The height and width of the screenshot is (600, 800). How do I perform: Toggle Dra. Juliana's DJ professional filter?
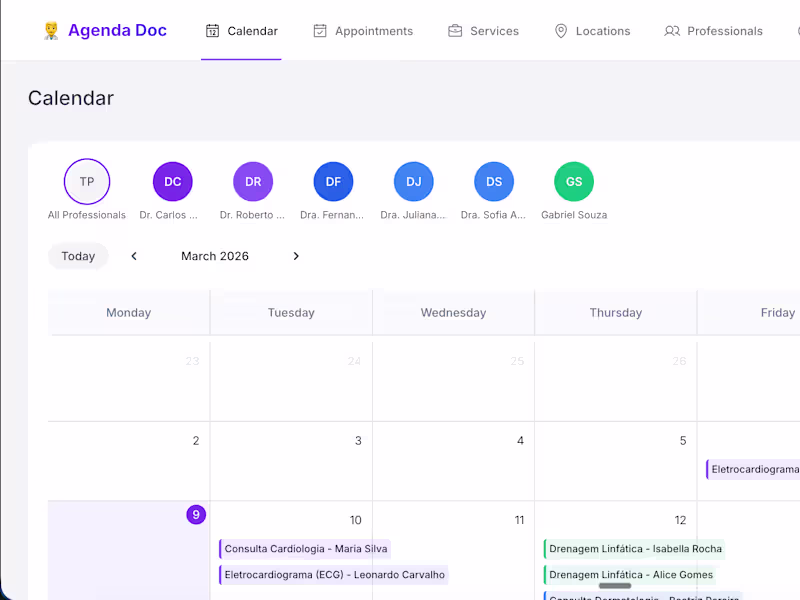pyautogui.click(x=413, y=181)
